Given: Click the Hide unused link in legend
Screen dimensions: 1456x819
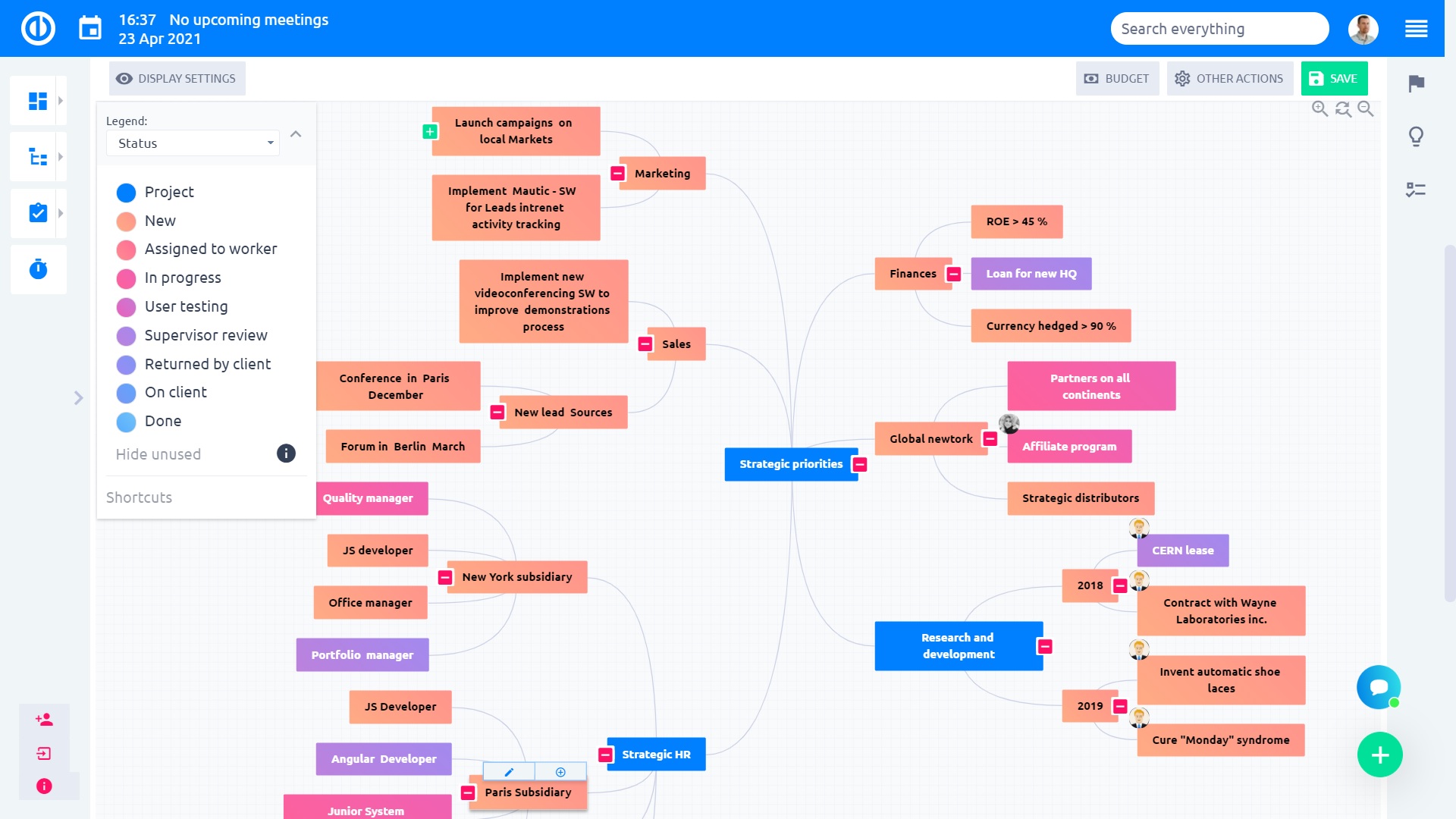Looking at the screenshot, I should (x=157, y=454).
